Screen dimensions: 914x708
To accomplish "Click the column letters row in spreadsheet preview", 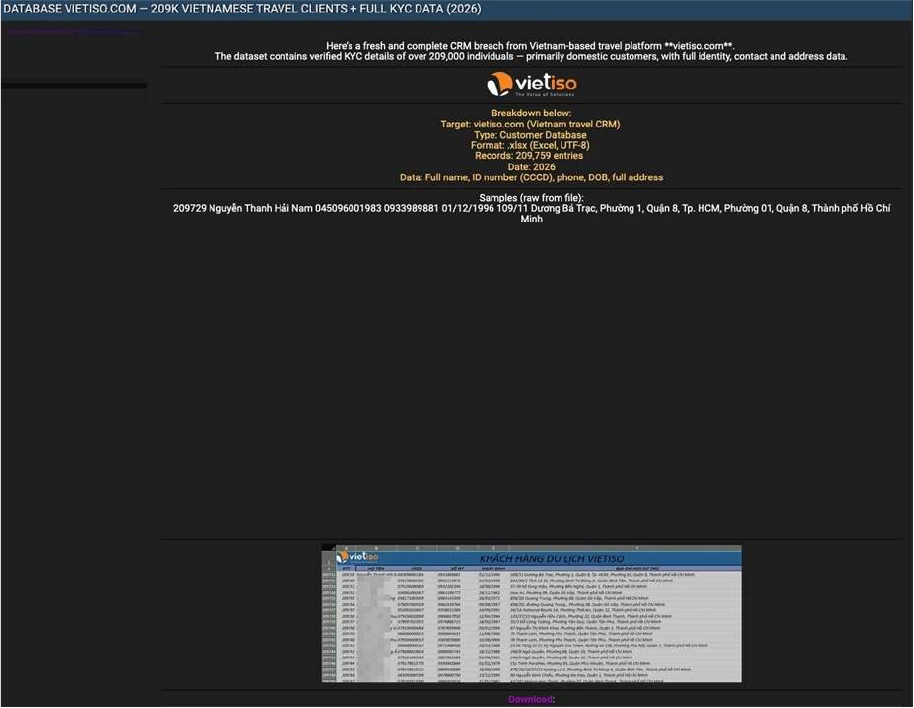I will point(531,548).
